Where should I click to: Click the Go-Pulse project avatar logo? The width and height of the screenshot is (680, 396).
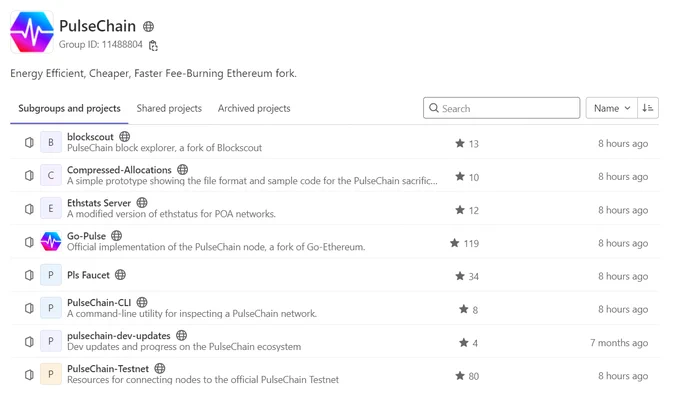pos(51,242)
